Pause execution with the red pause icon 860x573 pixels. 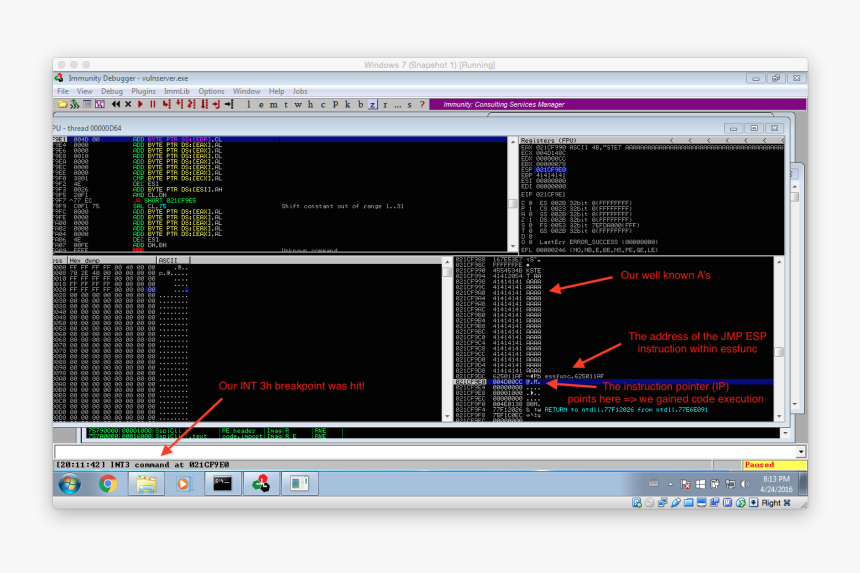(x=153, y=104)
